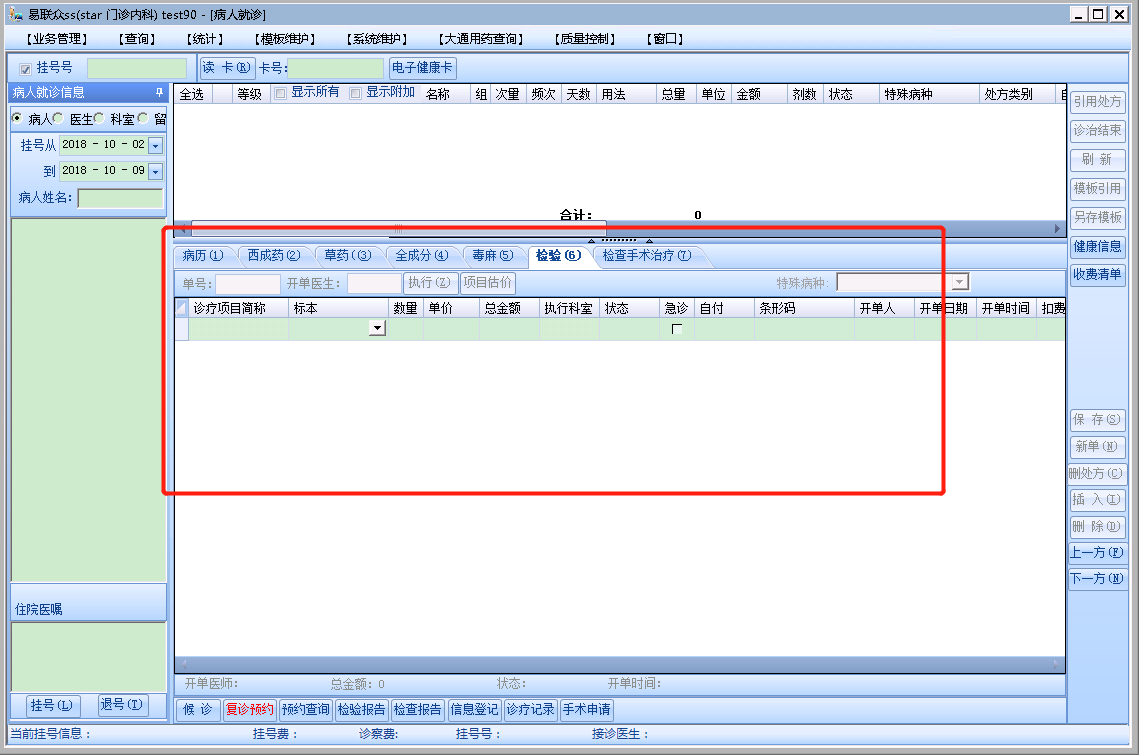1139x755 pixels.
Task: Open 检验报告
Action: 362,710
